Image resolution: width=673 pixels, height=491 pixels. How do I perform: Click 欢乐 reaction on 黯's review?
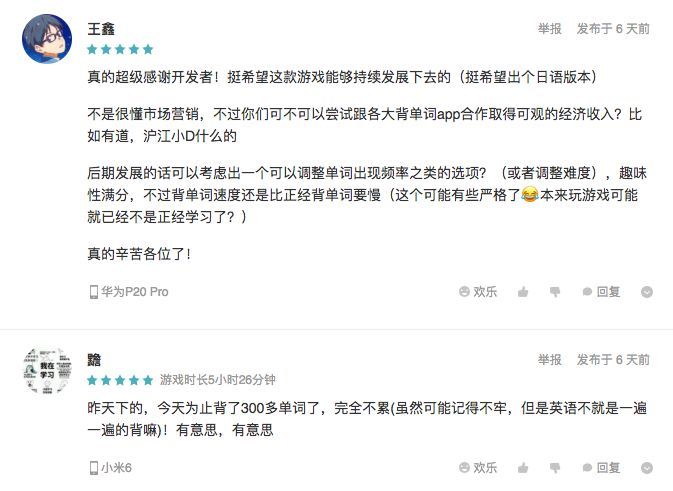click(x=478, y=467)
